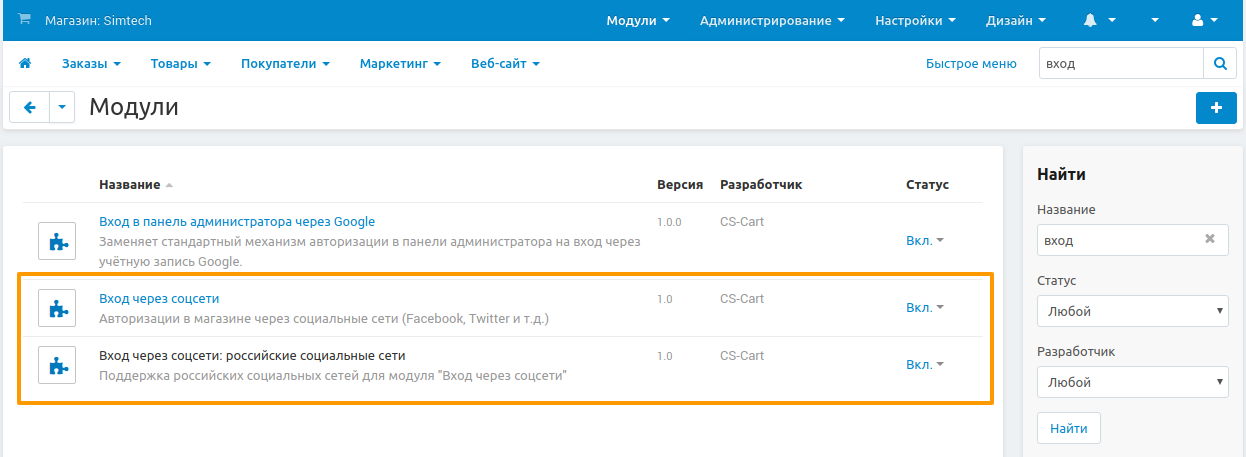
Task: Click the home icon in navigation bar
Action: click(x=25, y=63)
